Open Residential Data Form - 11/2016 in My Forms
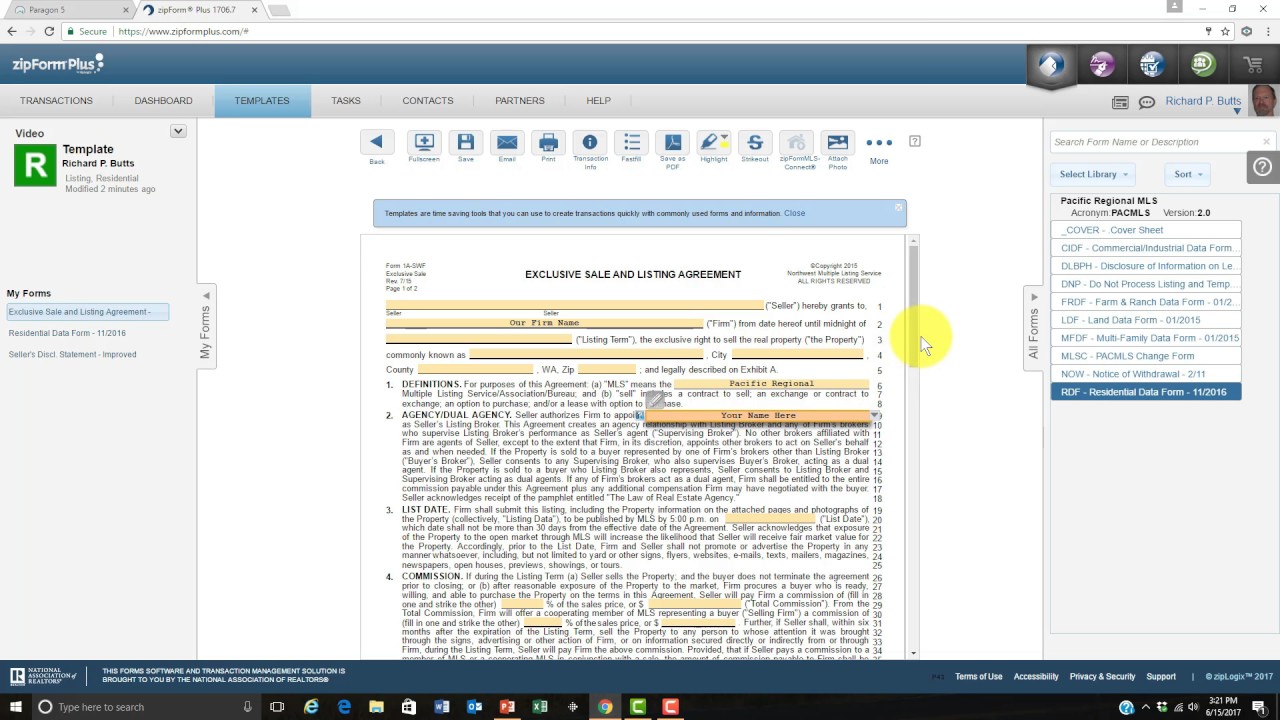The image size is (1280, 720). [67, 333]
